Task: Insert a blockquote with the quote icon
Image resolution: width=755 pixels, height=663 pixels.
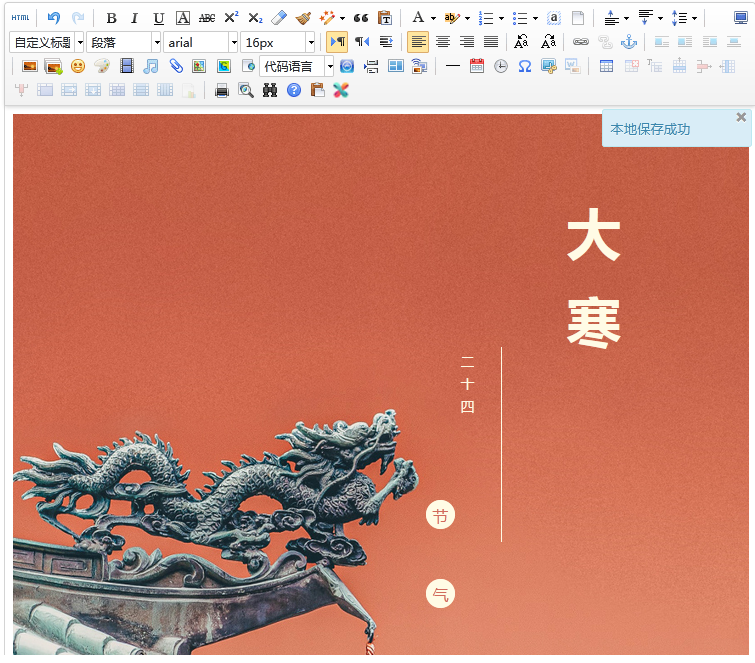Action: 361,18
